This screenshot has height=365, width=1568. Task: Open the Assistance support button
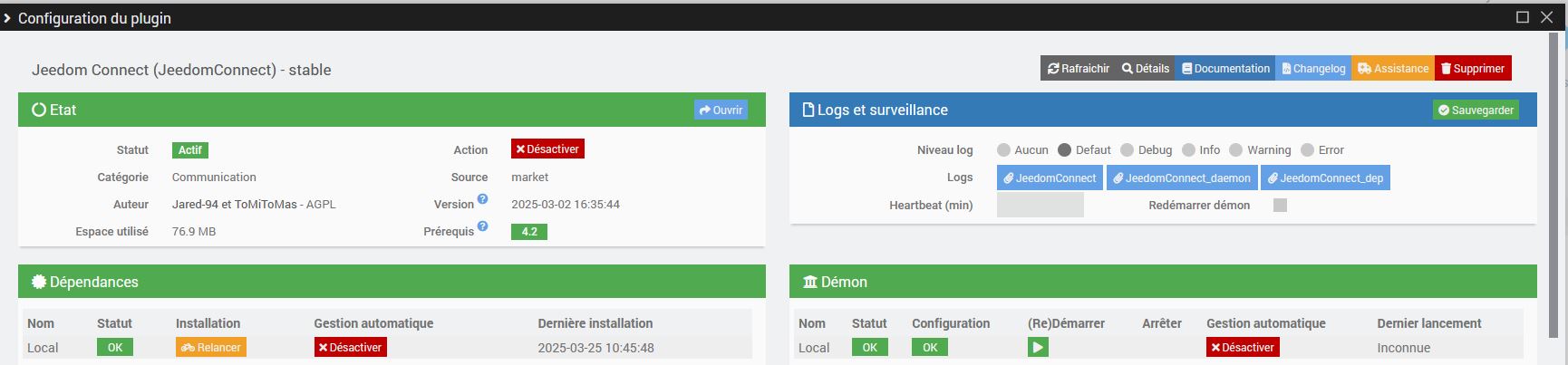pos(1393,69)
